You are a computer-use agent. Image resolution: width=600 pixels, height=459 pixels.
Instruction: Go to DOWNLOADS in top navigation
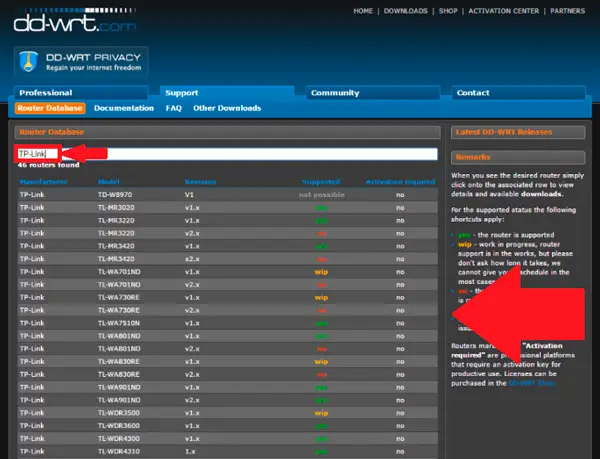click(x=406, y=11)
